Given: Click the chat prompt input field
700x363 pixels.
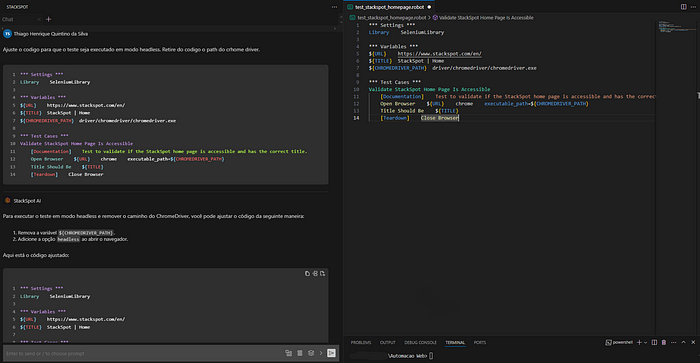Looking at the screenshot, I should coord(143,353).
